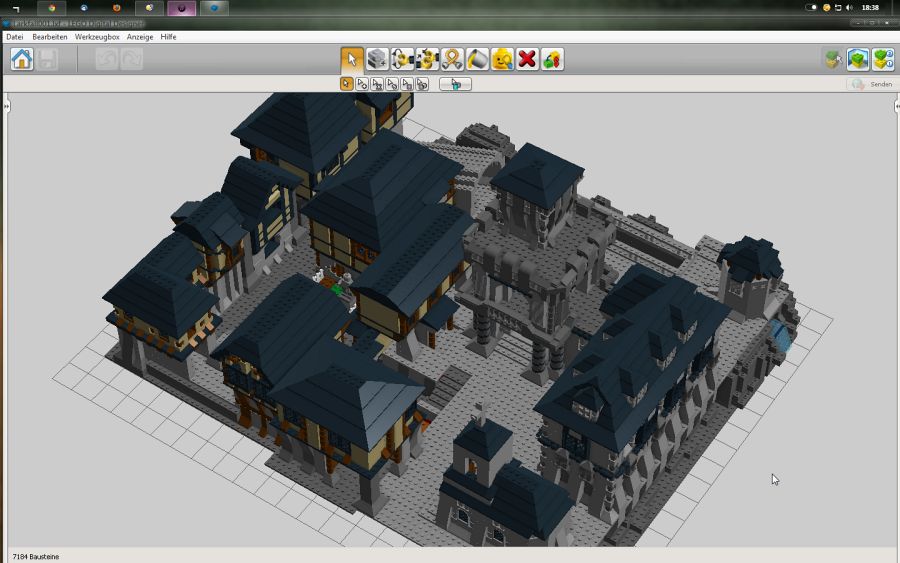Open the Anzeige menu
Viewport: 900px width, 563px height.
(140, 37)
